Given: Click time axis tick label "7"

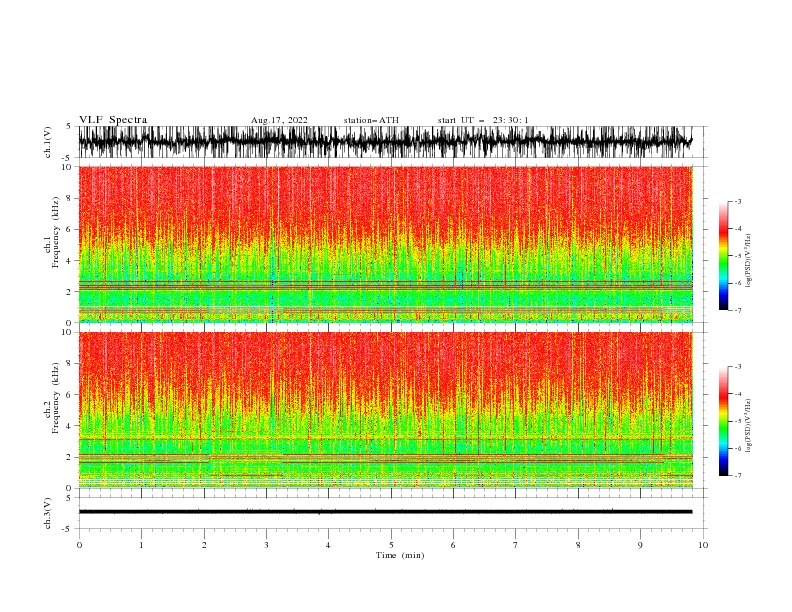Looking at the screenshot, I should tap(515, 545).
